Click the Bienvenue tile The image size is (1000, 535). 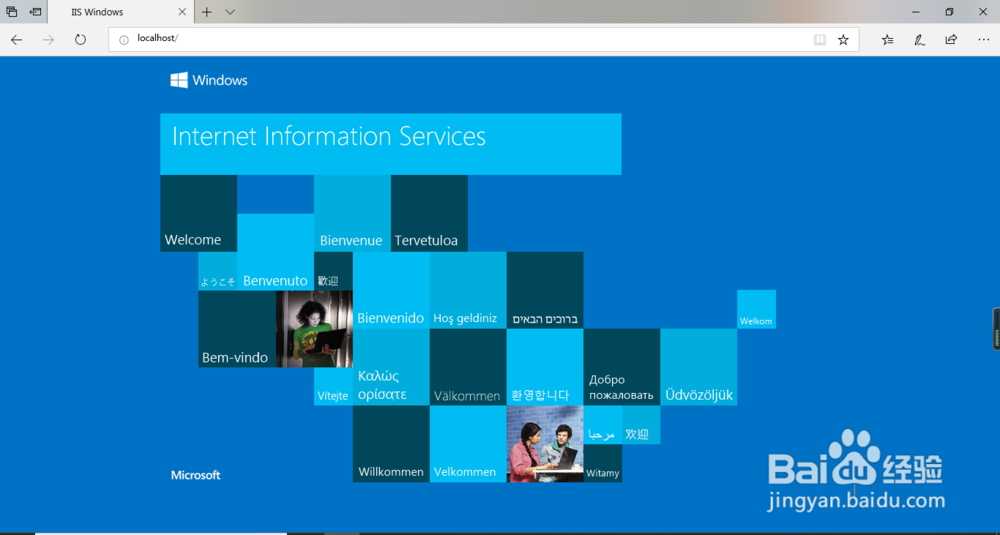click(352, 213)
